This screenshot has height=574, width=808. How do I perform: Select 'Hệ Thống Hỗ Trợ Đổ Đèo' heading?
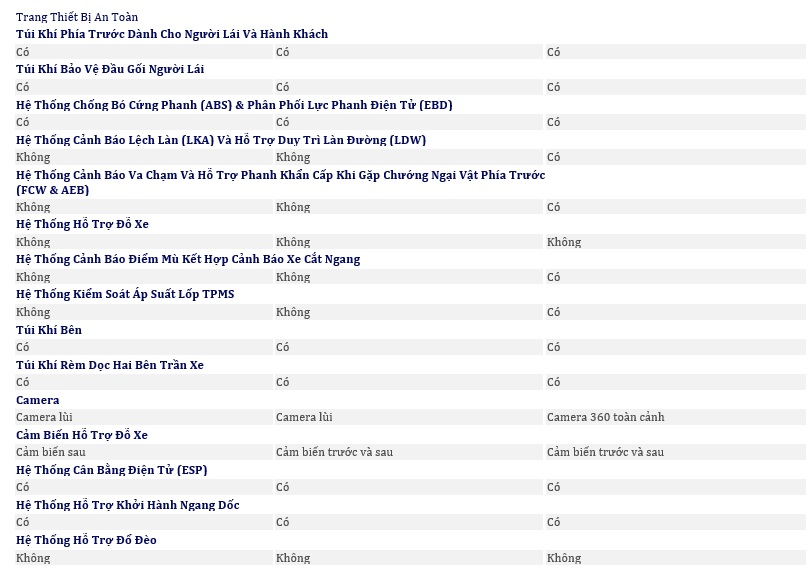[x=86, y=540]
